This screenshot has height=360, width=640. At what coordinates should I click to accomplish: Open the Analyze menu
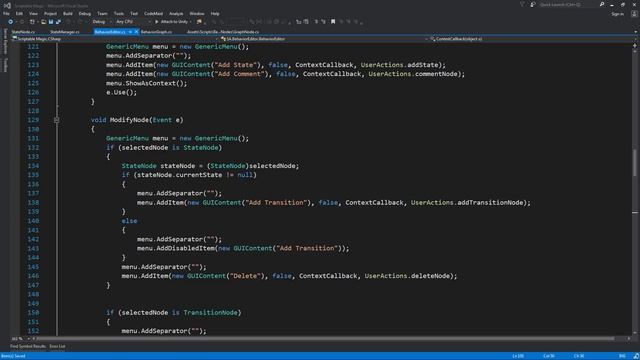click(176, 13)
